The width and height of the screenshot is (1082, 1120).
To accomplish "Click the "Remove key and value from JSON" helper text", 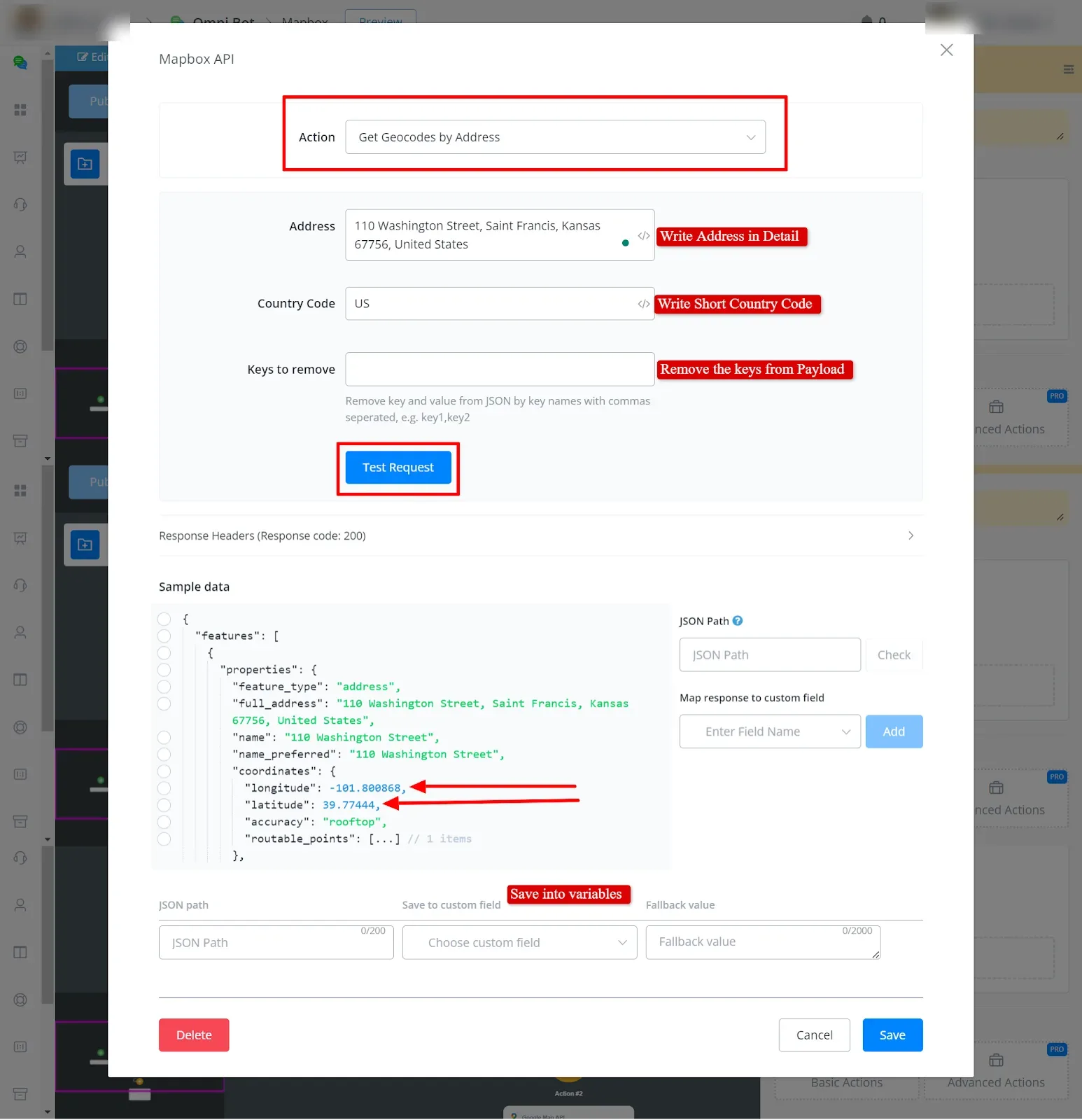I will [498, 409].
